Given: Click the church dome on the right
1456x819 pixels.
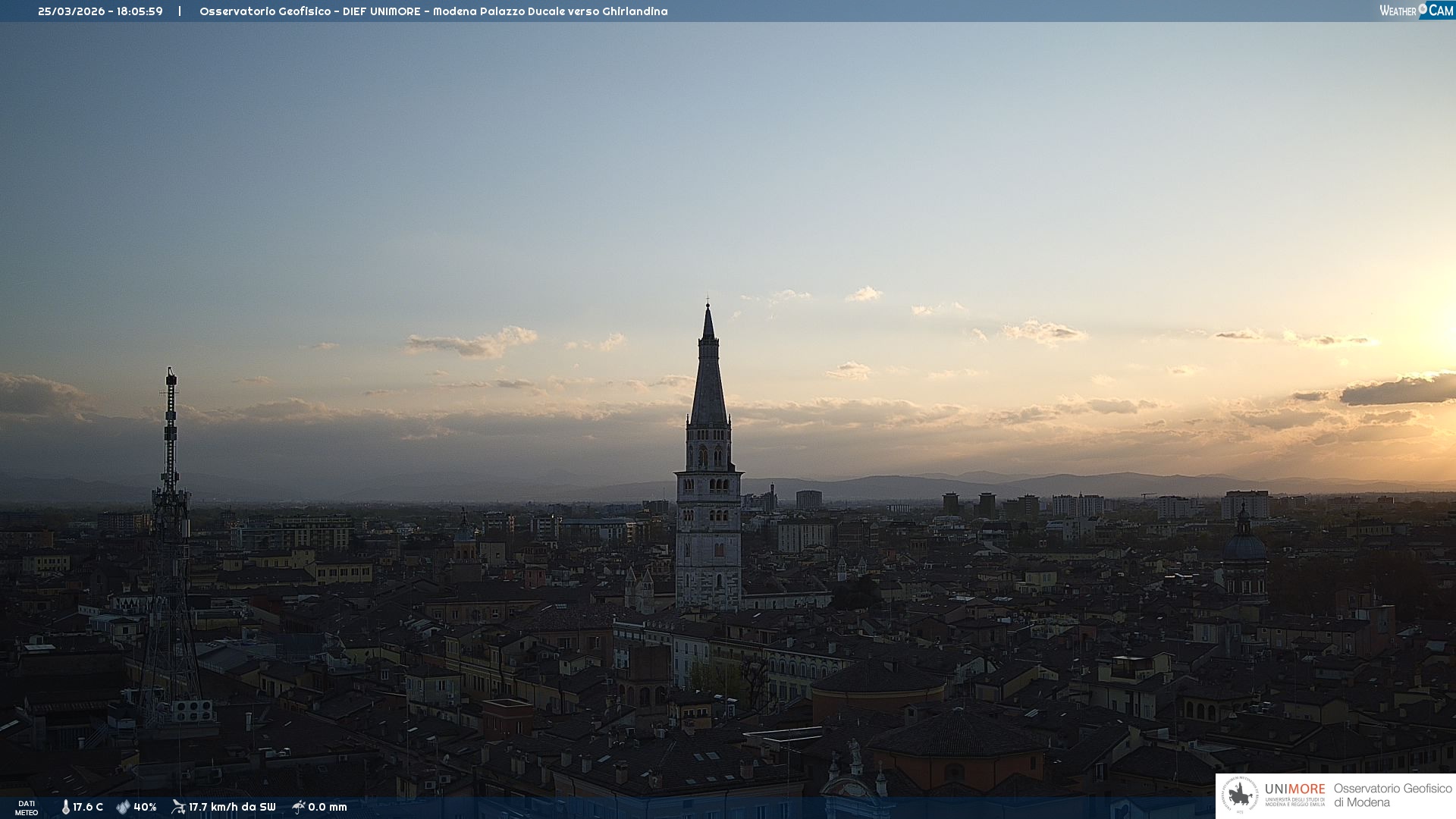Looking at the screenshot, I should 1244,548.
